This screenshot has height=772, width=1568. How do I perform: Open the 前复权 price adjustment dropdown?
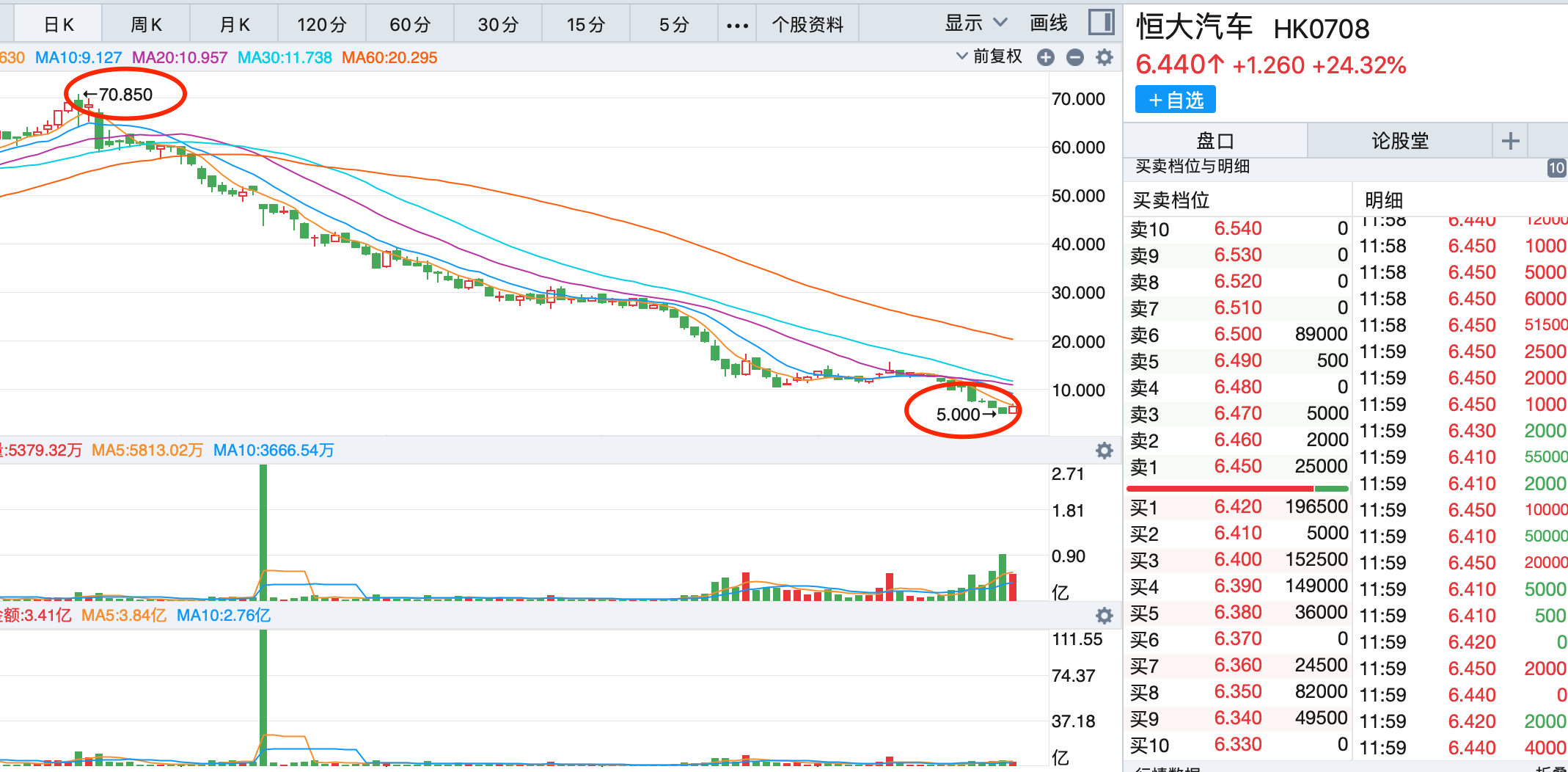point(989,57)
